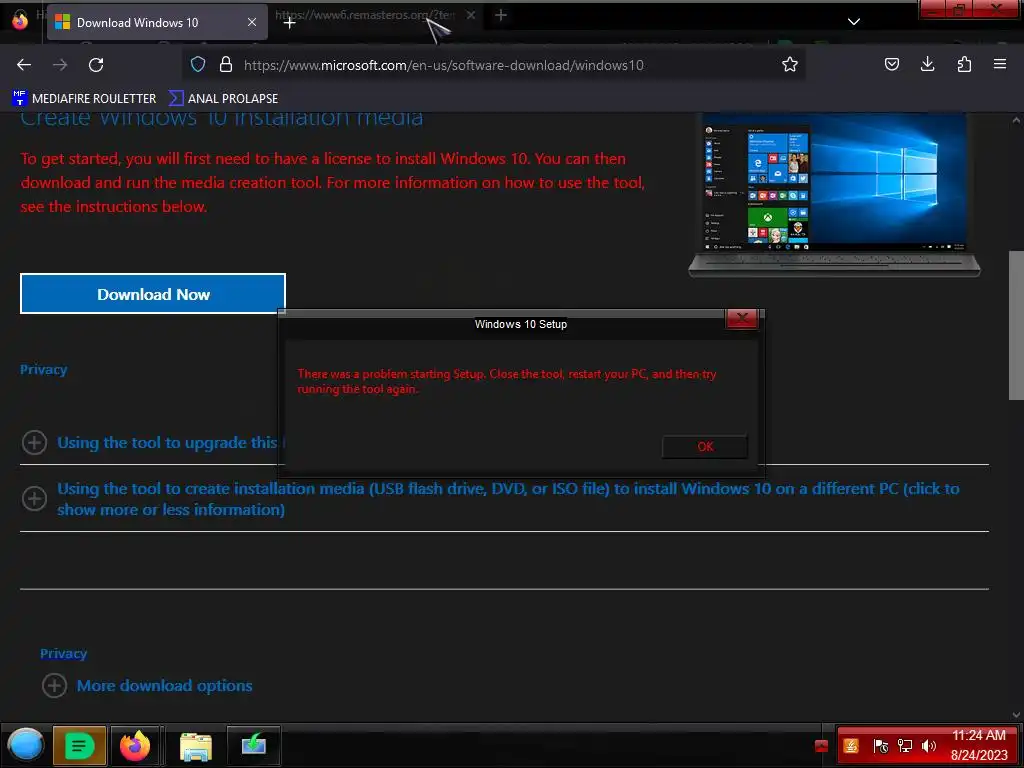Viewport: 1024px width, 768px height.
Task: Click the scrollbar down arrow
Action: tap(1016, 716)
